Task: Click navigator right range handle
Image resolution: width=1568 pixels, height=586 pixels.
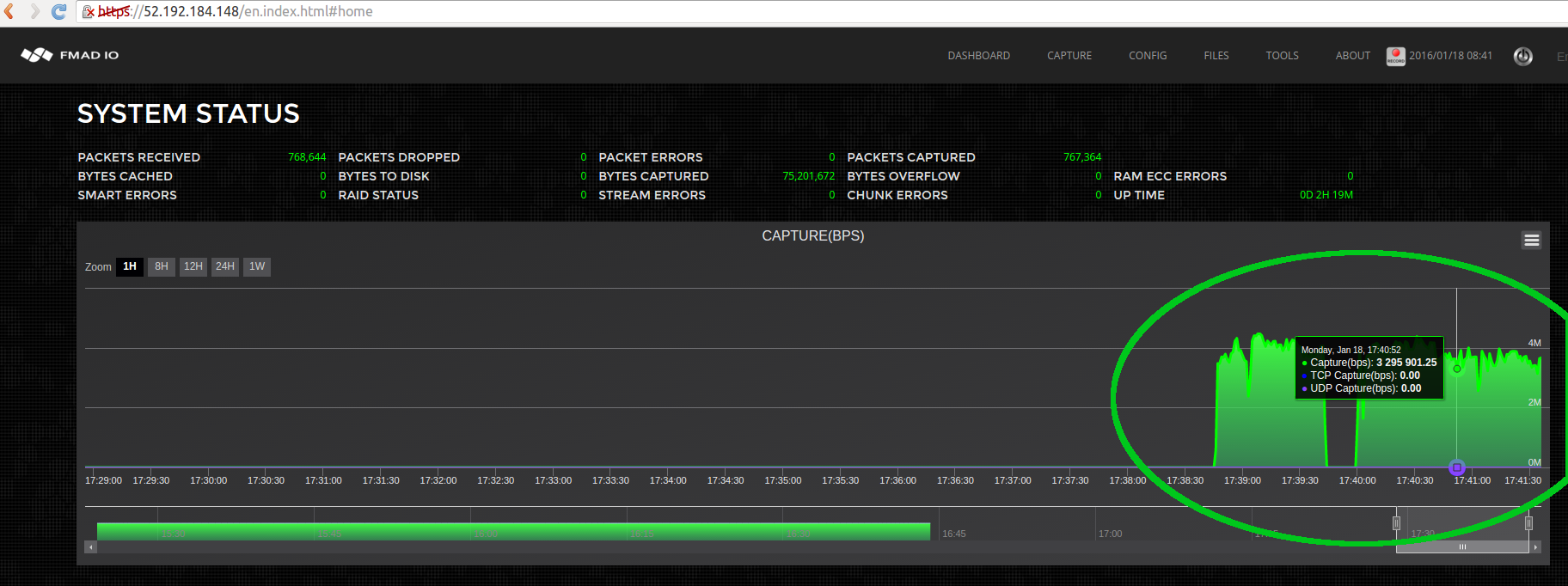Action: 1528,522
